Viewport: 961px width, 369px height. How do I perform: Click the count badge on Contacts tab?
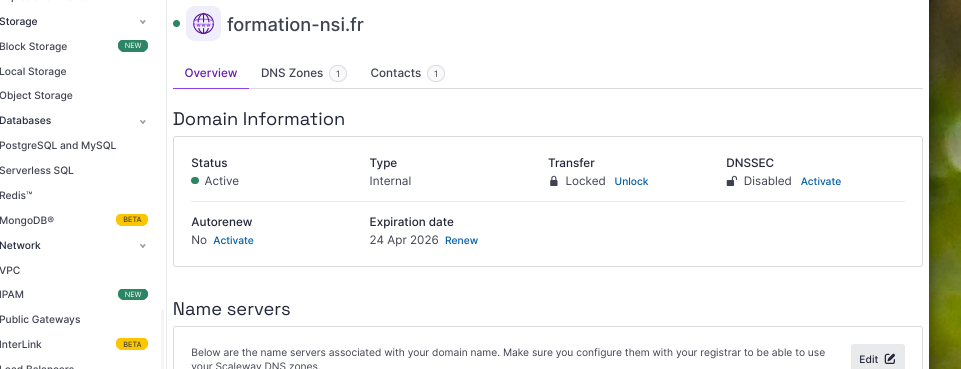pos(436,74)
